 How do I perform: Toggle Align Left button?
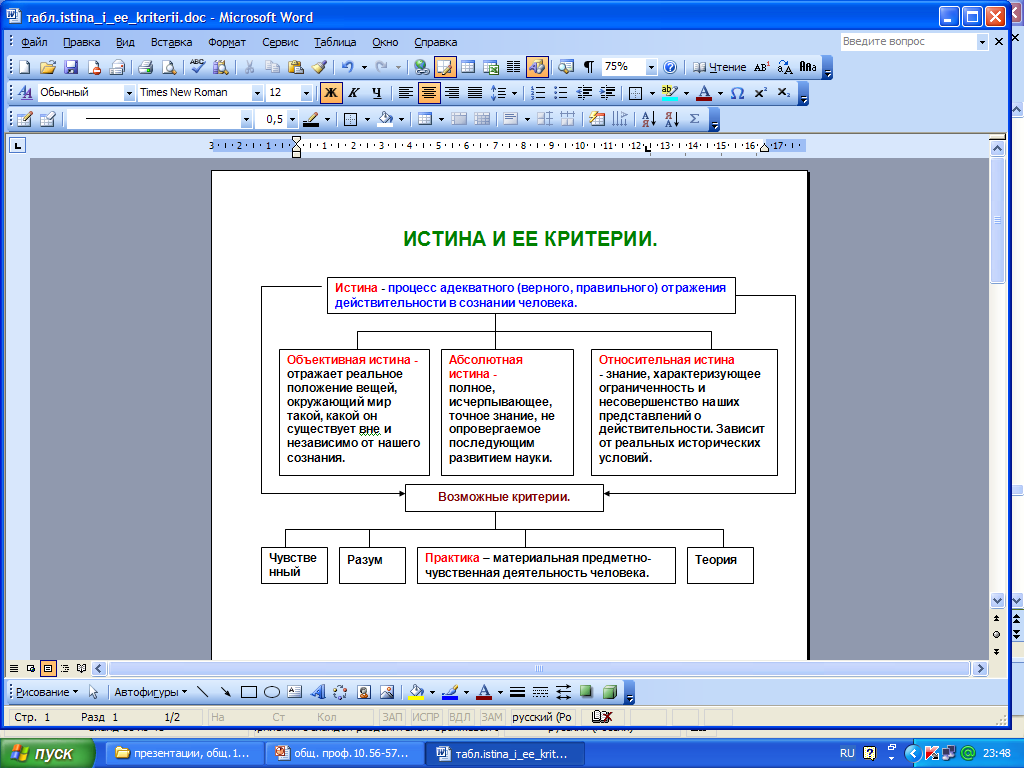click(406, 93)
